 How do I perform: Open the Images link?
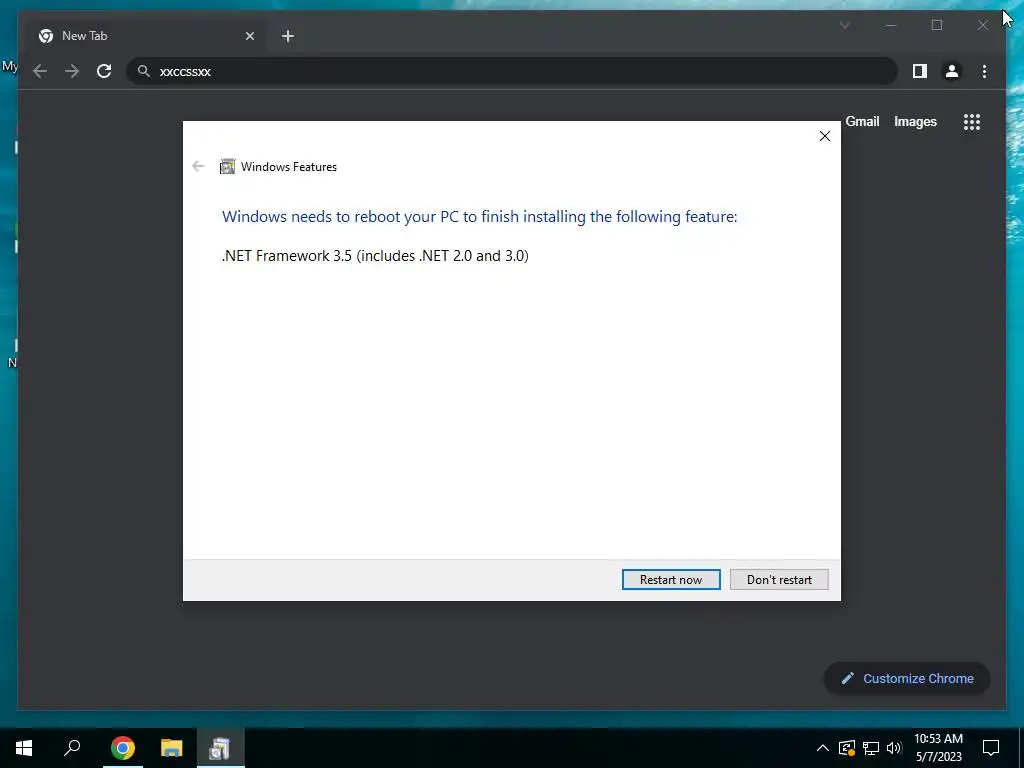915,121
